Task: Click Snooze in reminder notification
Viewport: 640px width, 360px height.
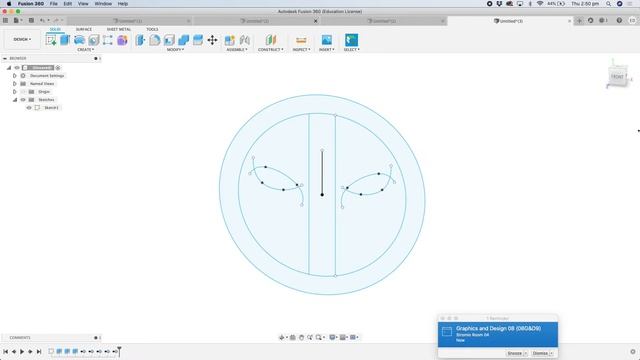Action: [516, 353]
